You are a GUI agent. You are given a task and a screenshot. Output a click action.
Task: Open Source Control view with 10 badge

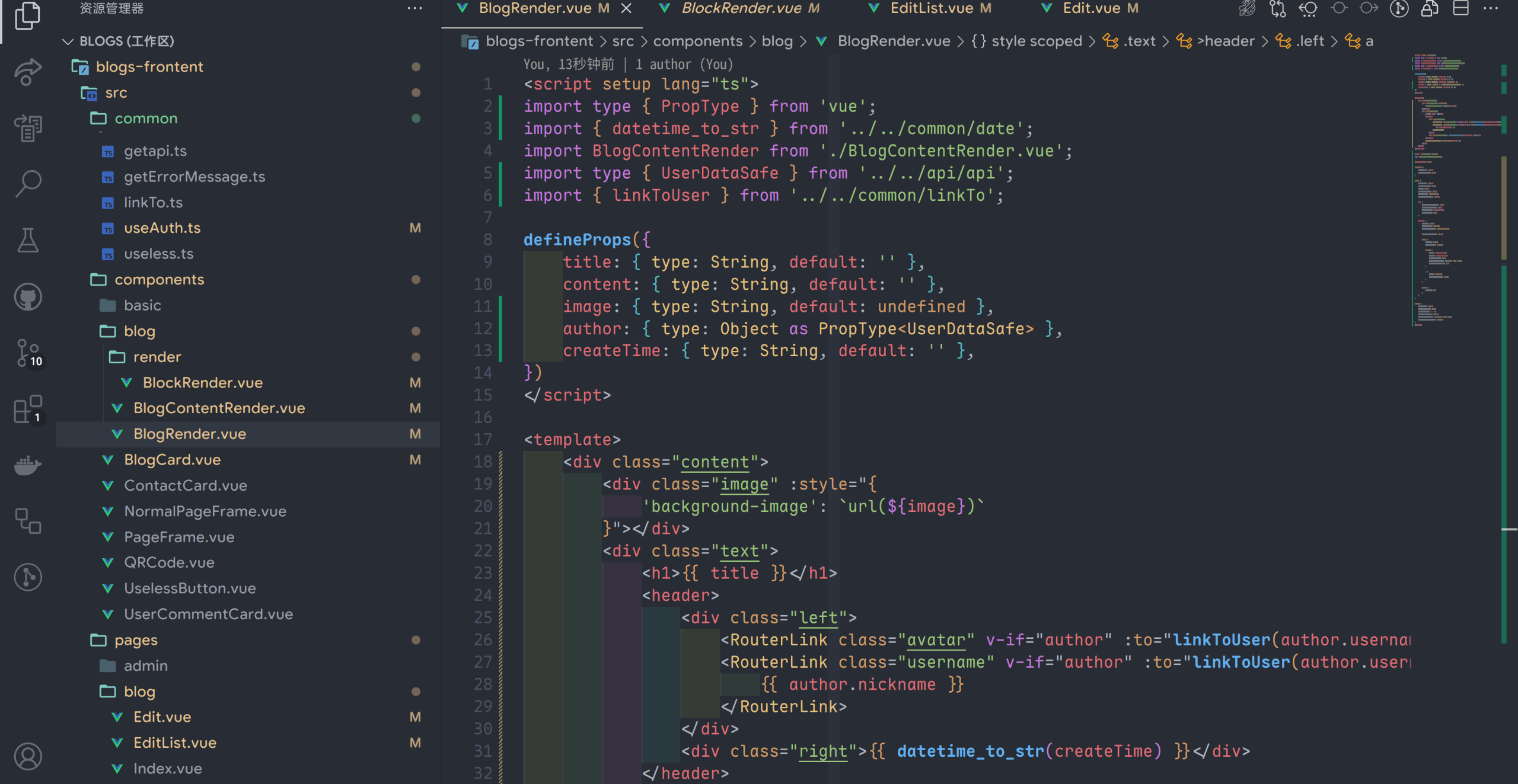coord(27,353)
